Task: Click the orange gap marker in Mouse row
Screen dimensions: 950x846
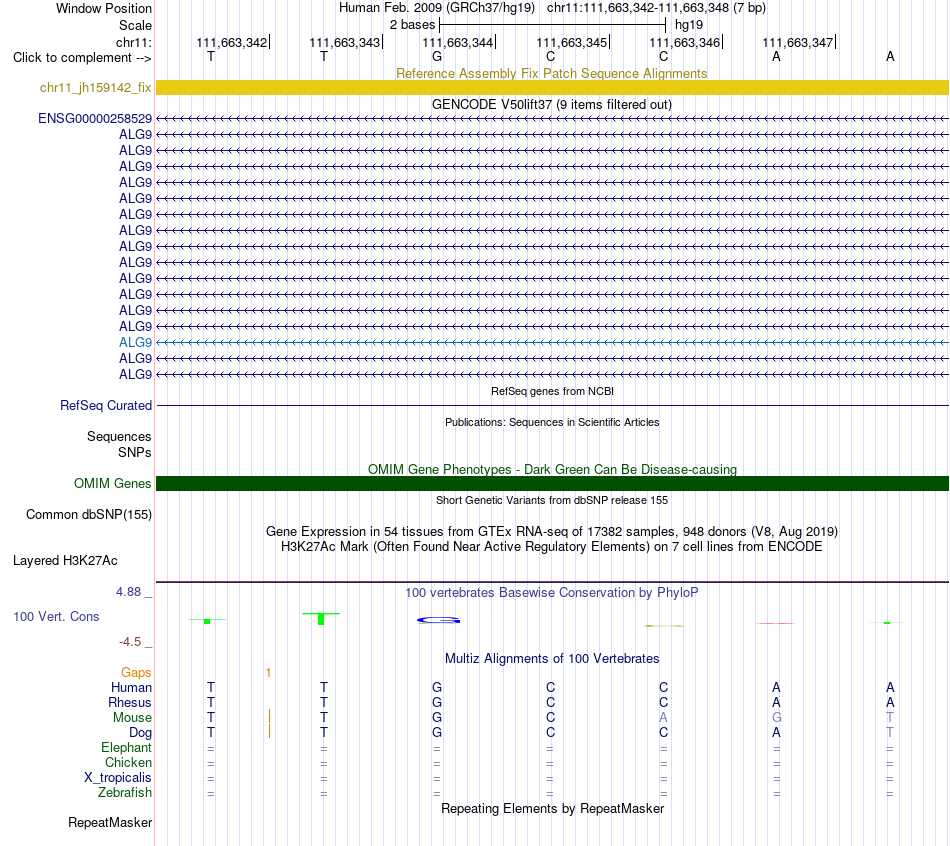Action: (x=269, y=717)
